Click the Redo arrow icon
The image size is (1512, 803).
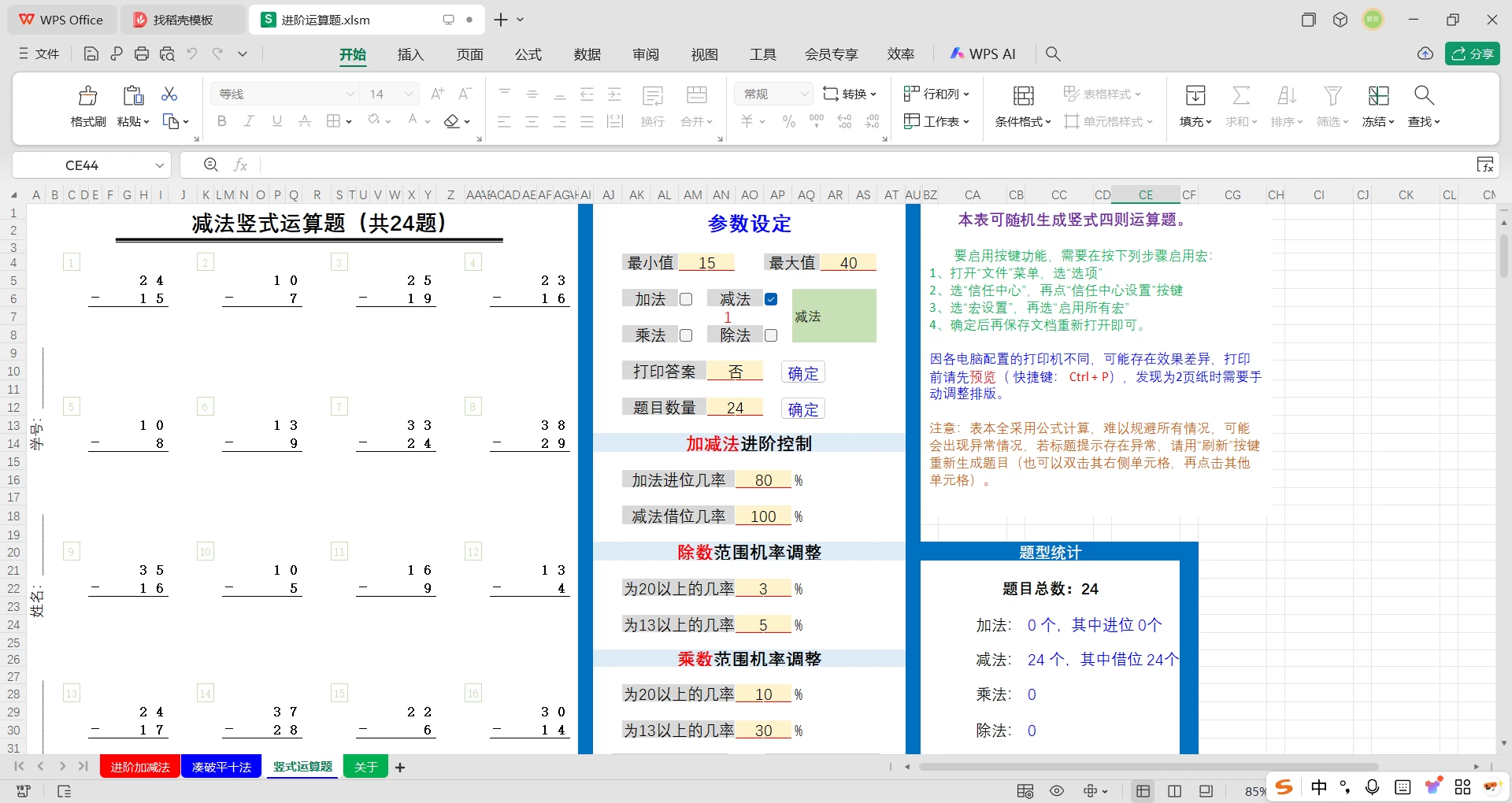[217, 54]
